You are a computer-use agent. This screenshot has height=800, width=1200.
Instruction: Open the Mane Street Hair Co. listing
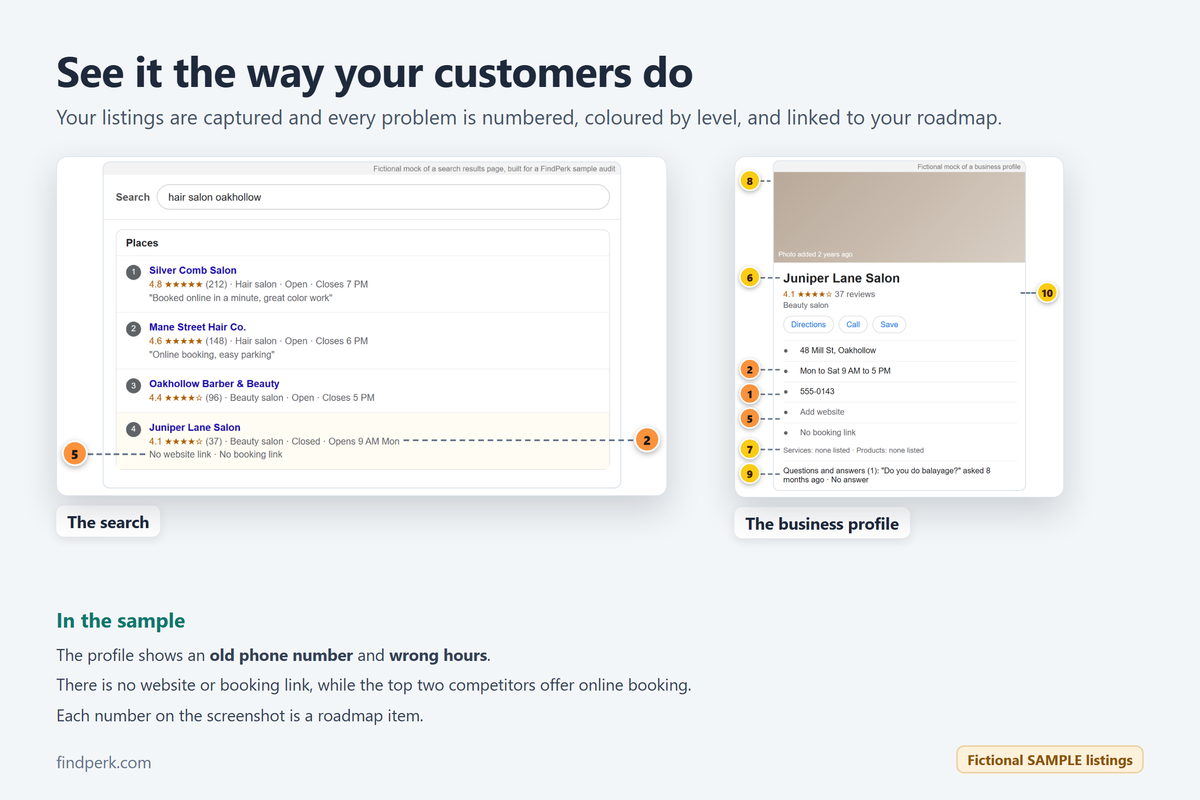[x=197, y=327]
